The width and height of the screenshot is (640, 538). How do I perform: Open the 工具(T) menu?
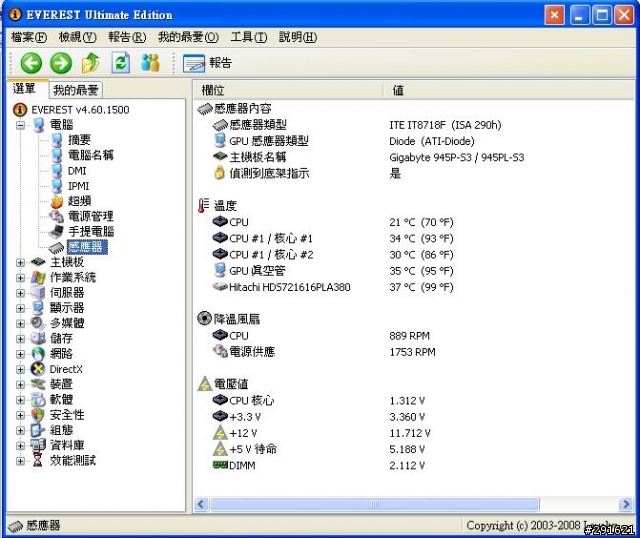[249, 37]
